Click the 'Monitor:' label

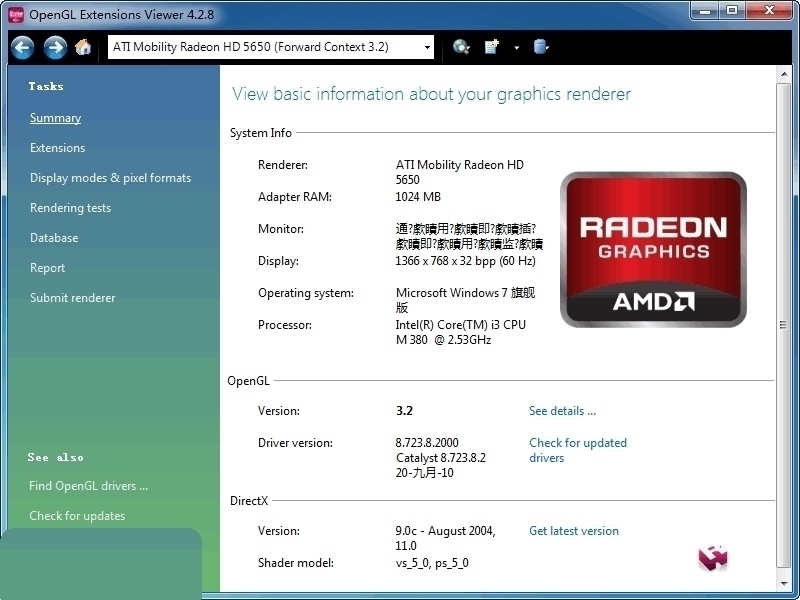tap(281, 229)
